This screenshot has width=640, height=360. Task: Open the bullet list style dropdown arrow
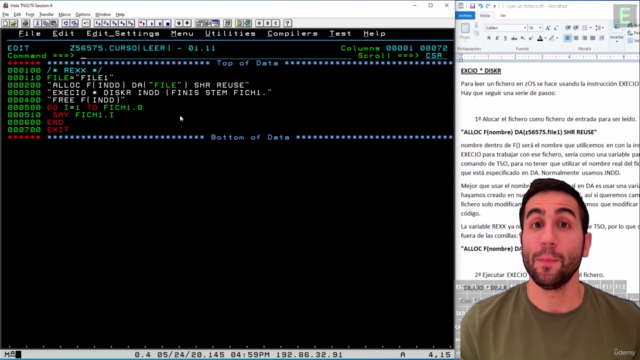591,28
